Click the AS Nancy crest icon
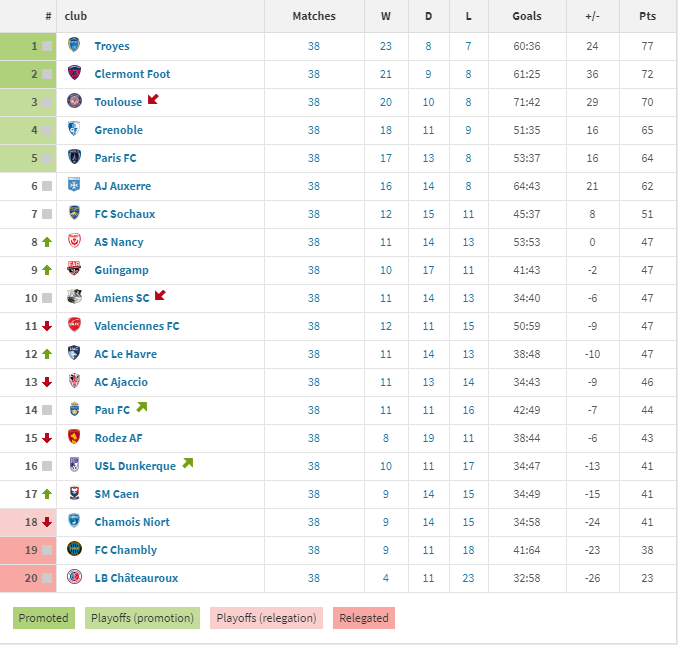Image resolution: width=678 pixels, height=645 pixels. point(74,241)
